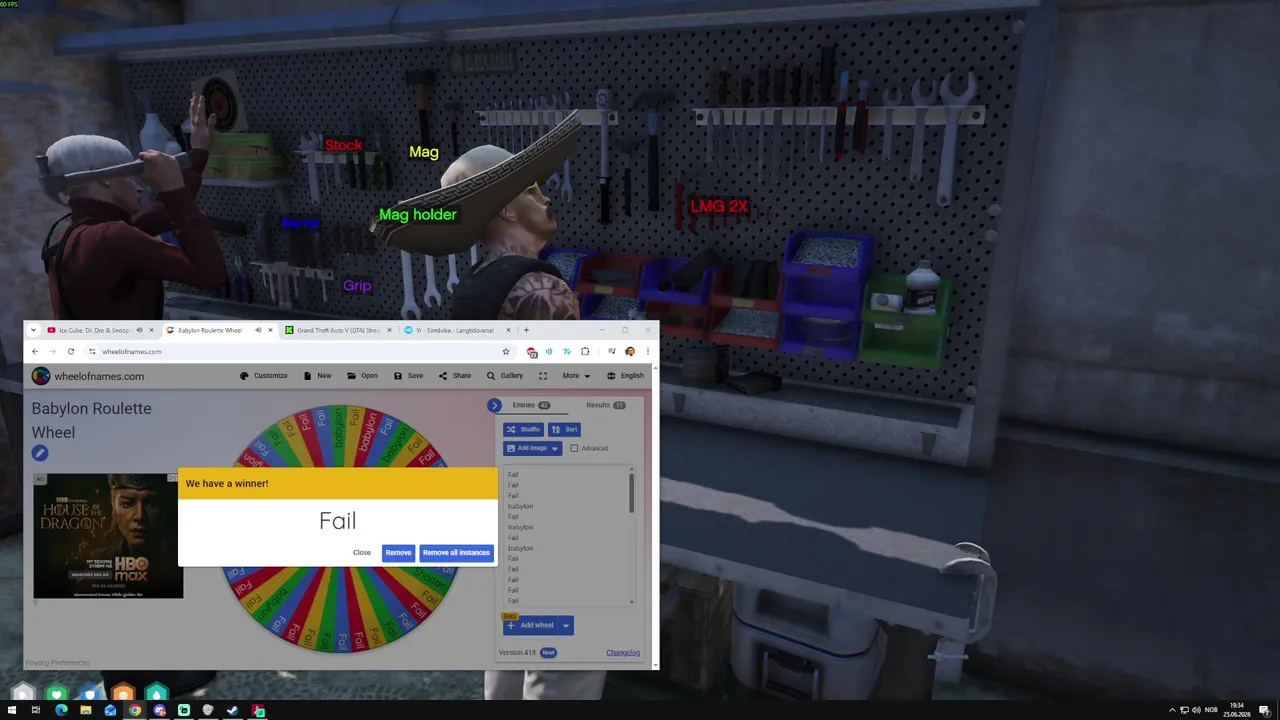Open the notification center icon
The image size is (1280, 720).
pyautogui.click(x=1263, y=710)
